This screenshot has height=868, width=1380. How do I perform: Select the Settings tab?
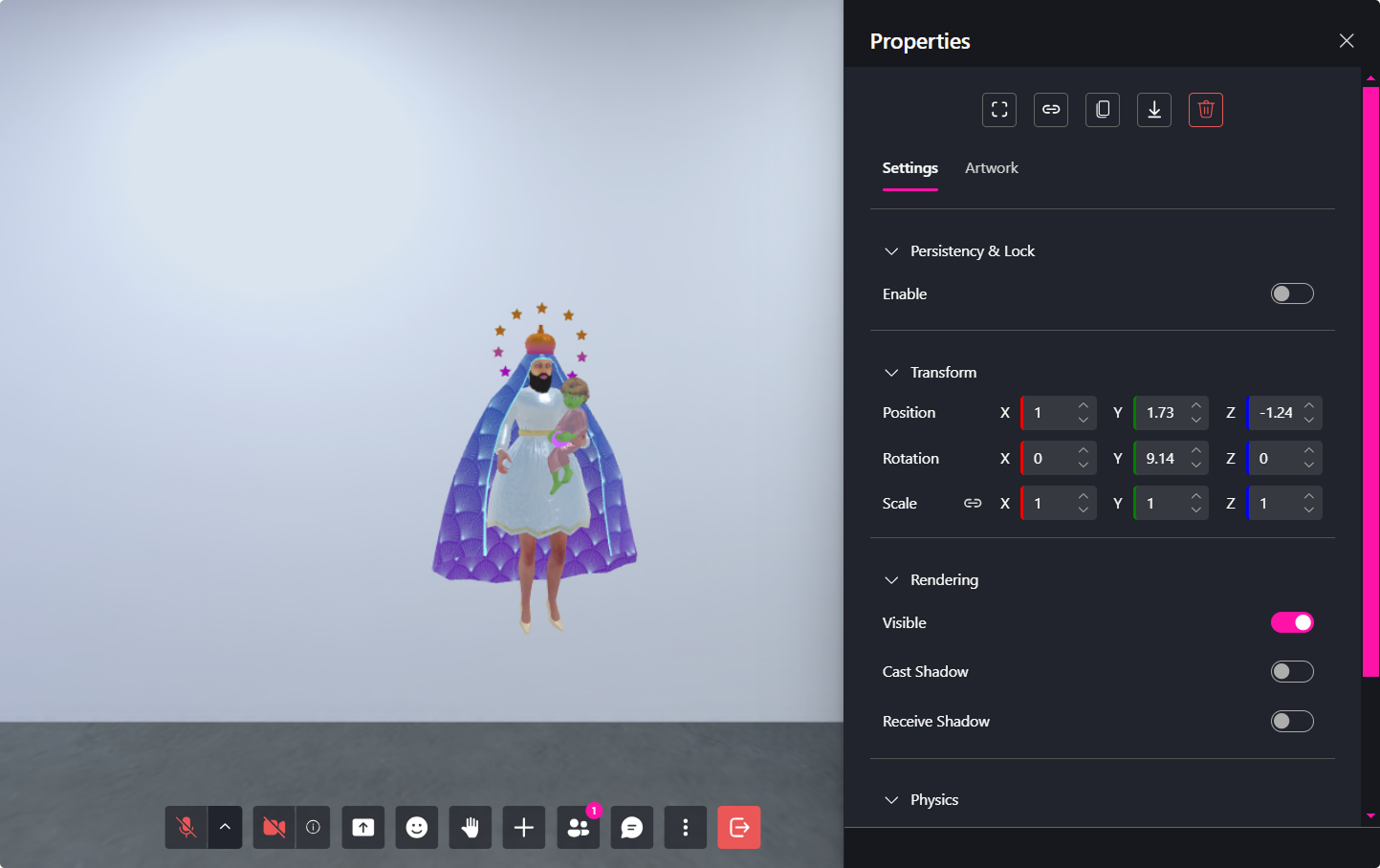pyautogui.click(x=909, y=167)
